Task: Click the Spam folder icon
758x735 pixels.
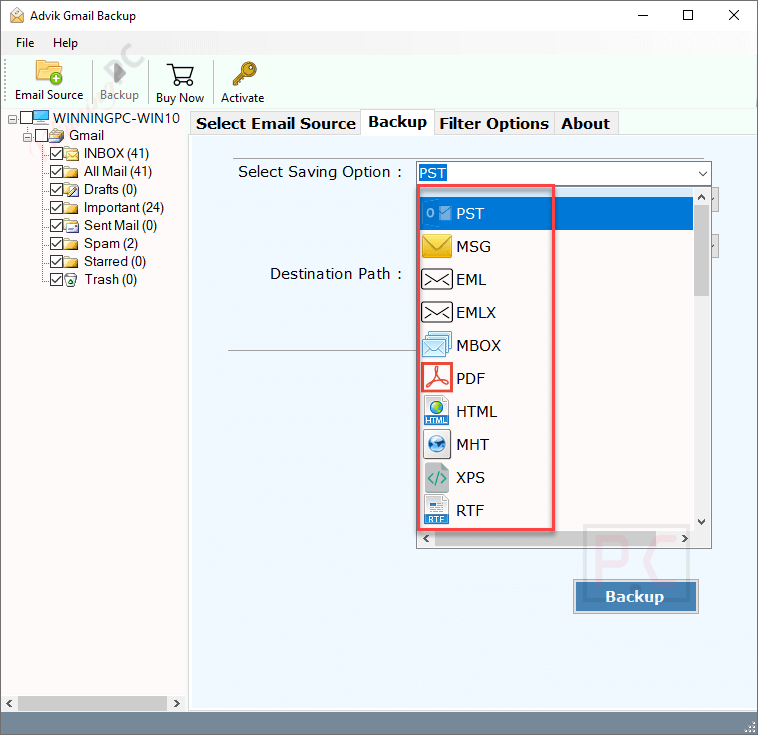Action: [71, 244]
